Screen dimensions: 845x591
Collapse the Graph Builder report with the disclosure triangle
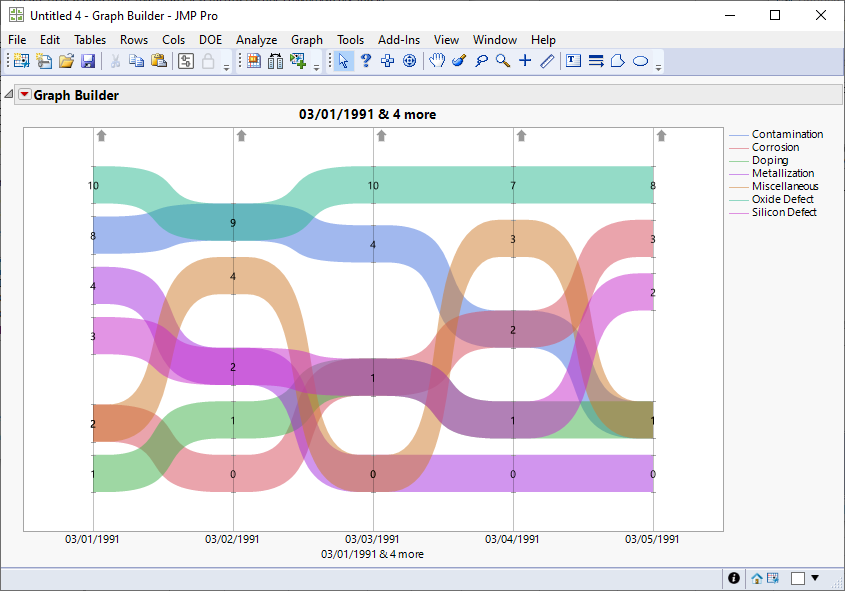coord(8,94)
